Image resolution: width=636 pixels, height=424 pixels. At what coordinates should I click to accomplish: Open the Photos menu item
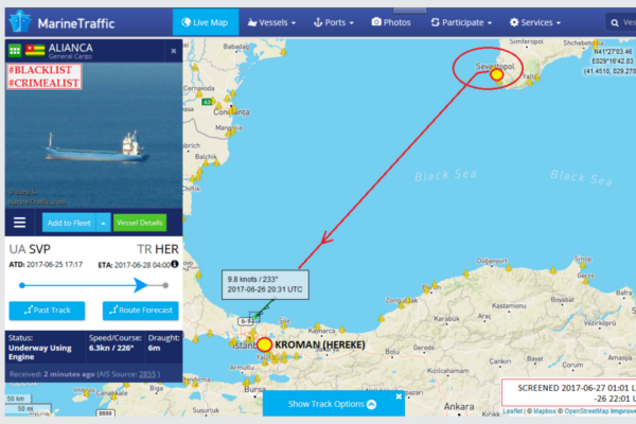[x=391, y=22]
